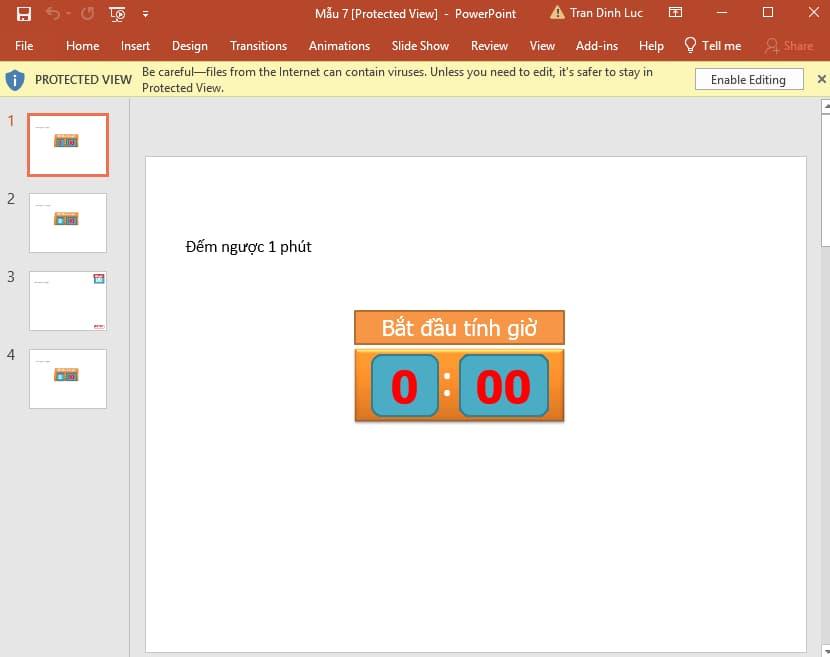
Task: Click the Enable Editing button
Action: point(748,78)
